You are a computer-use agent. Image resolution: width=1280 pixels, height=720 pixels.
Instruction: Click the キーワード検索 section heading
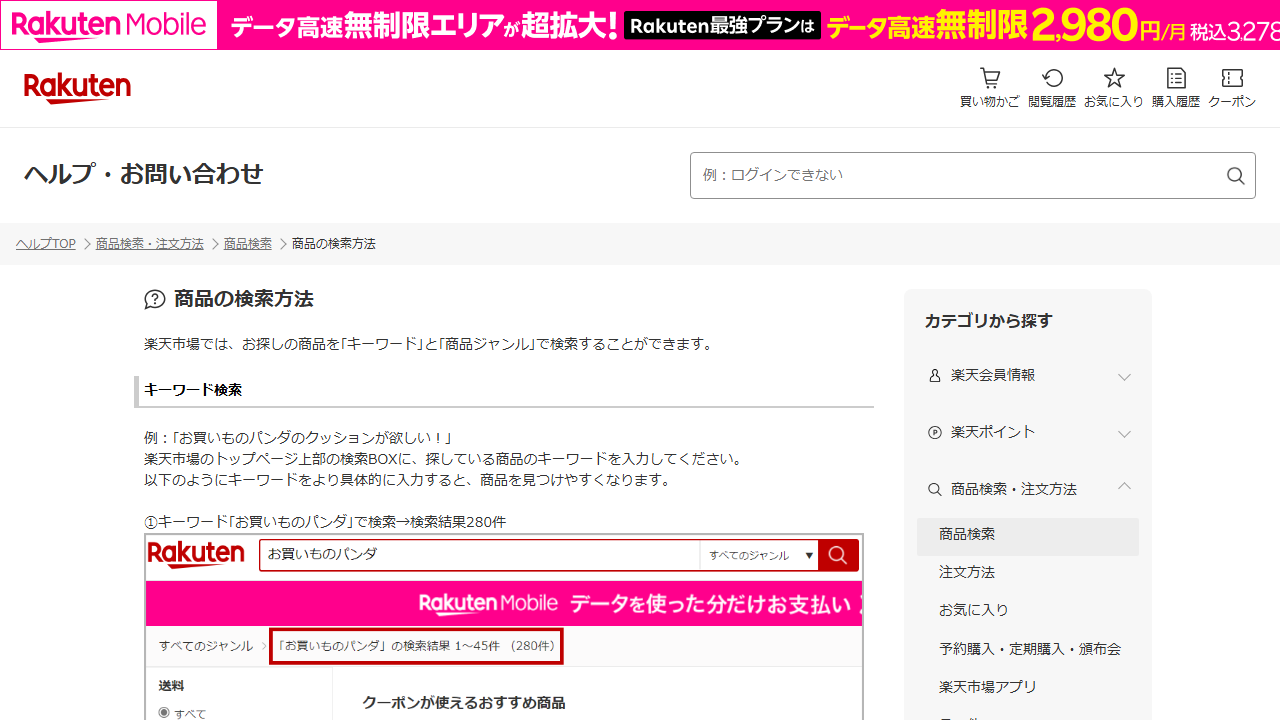193,390
